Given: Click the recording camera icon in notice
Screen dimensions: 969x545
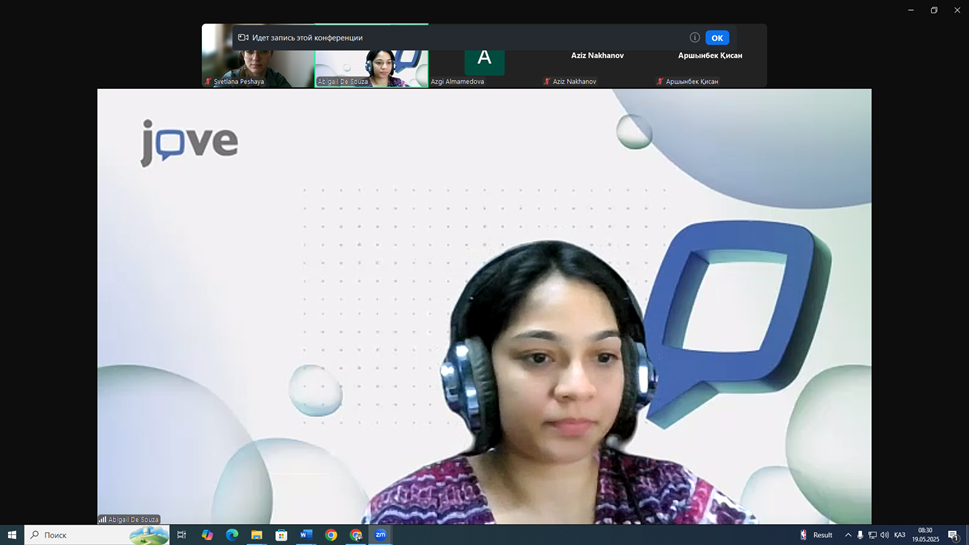Looking at the screenshot, I should 243,38.
